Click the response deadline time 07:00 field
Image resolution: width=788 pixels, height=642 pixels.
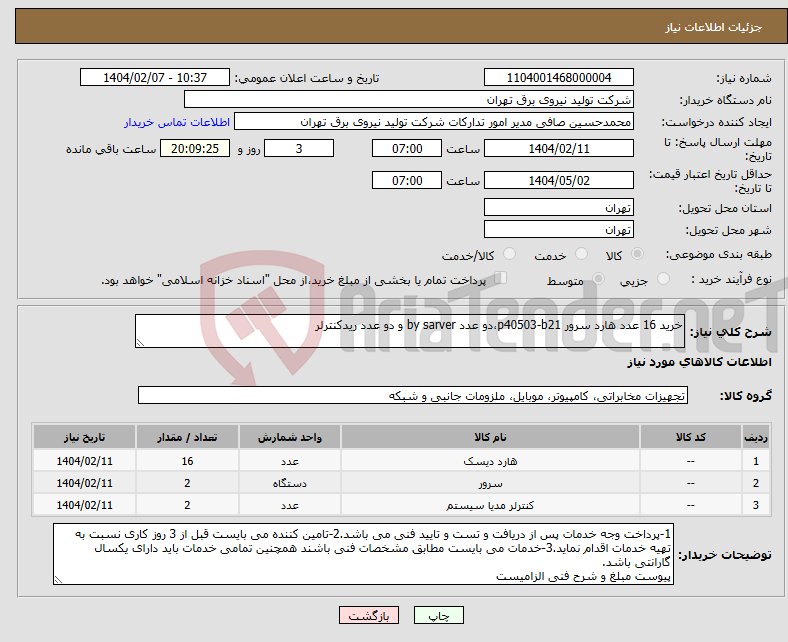tap(407, 148)
